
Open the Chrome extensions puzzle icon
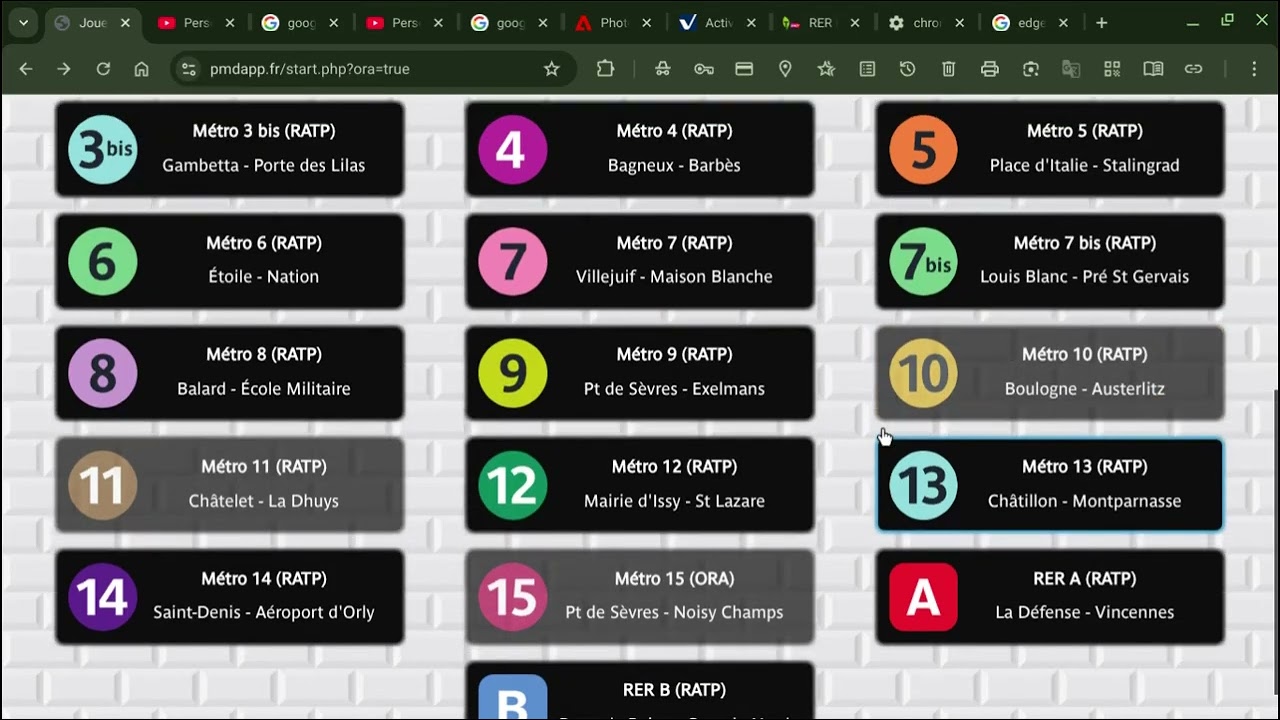605,69
